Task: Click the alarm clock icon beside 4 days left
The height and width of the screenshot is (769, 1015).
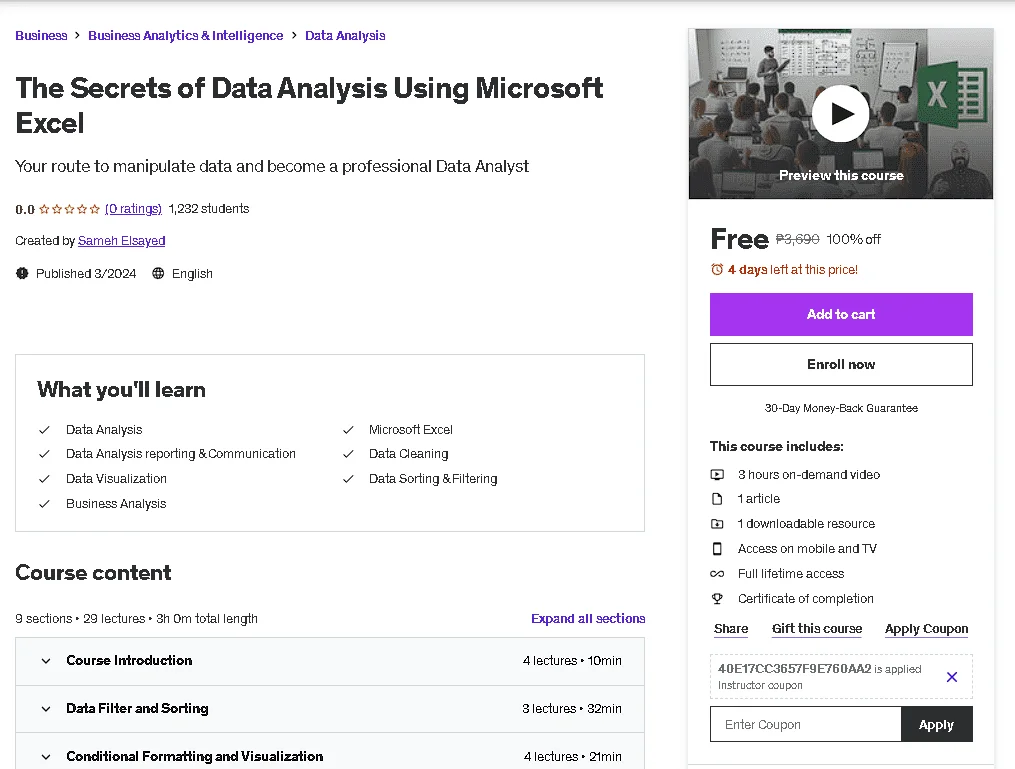Action: (x=717, y=269)
